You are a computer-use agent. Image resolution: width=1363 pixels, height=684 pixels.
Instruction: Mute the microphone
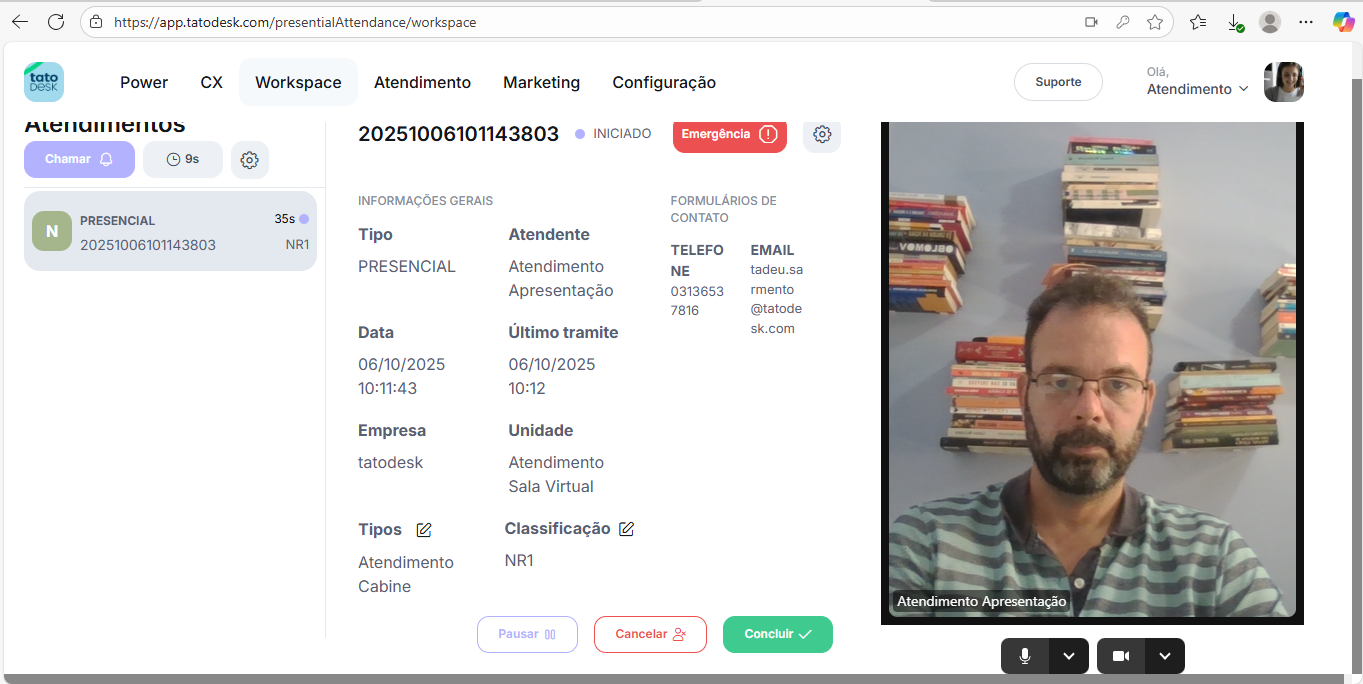point(1025,656)
